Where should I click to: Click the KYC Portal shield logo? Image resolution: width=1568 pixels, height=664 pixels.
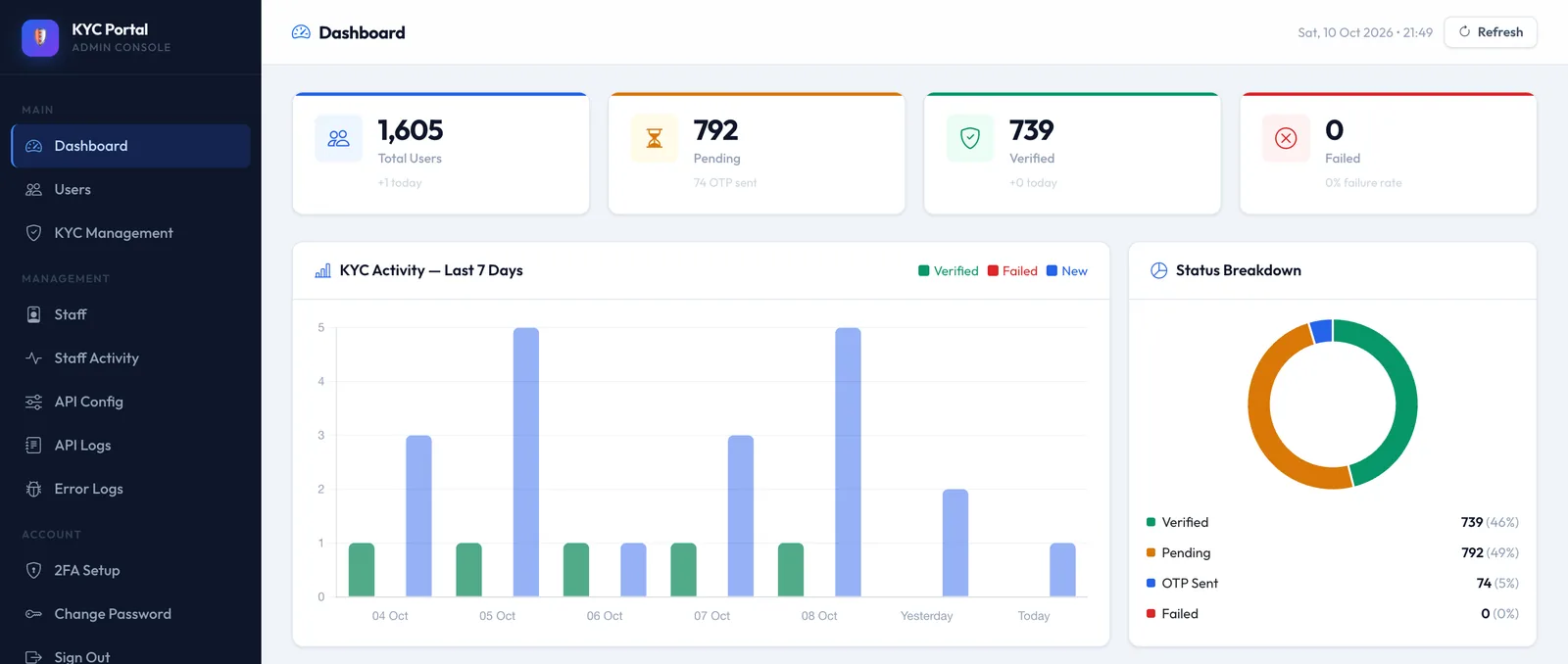tap(40, 37)
